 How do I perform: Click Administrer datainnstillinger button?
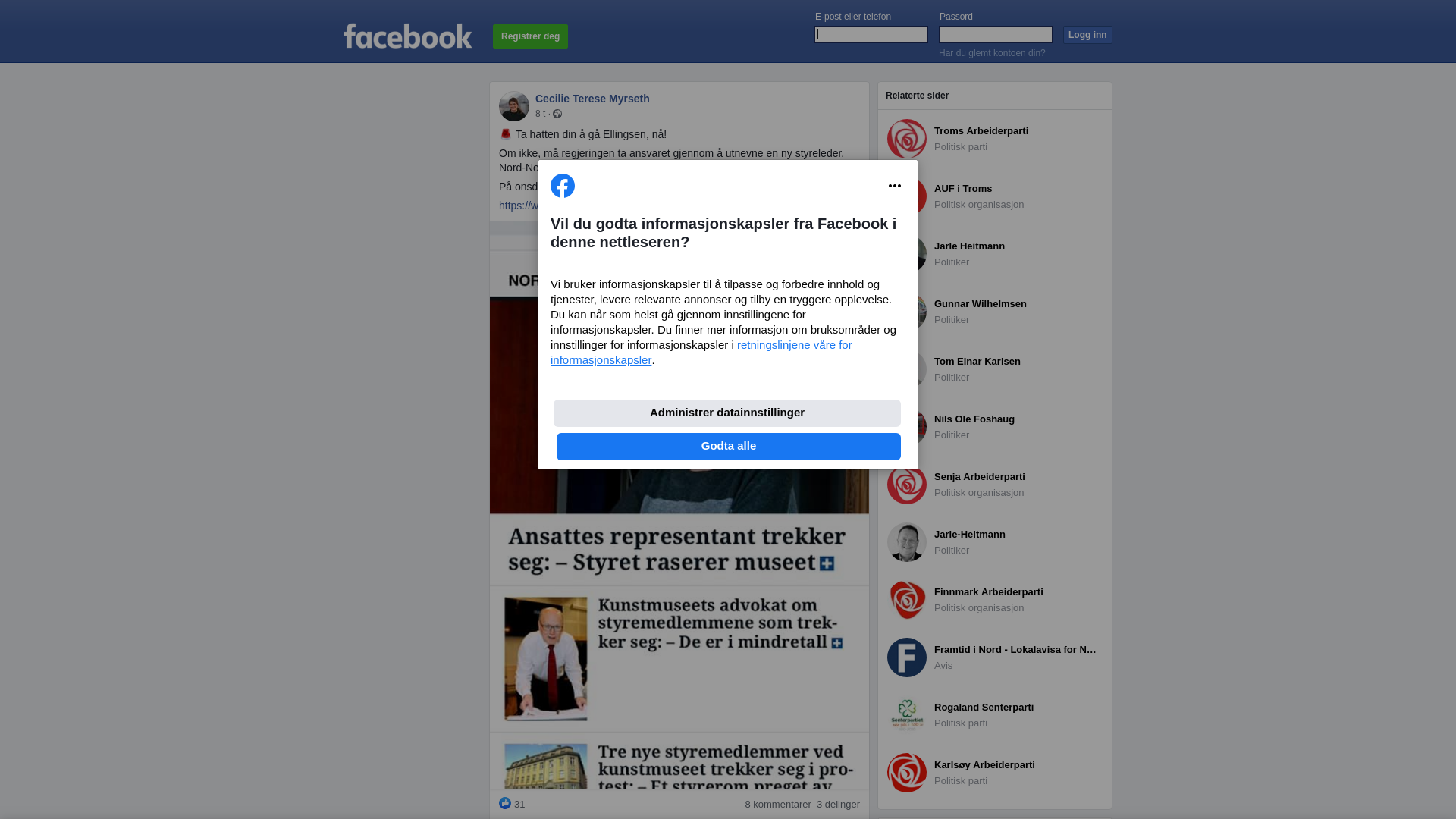pos(727,413)
